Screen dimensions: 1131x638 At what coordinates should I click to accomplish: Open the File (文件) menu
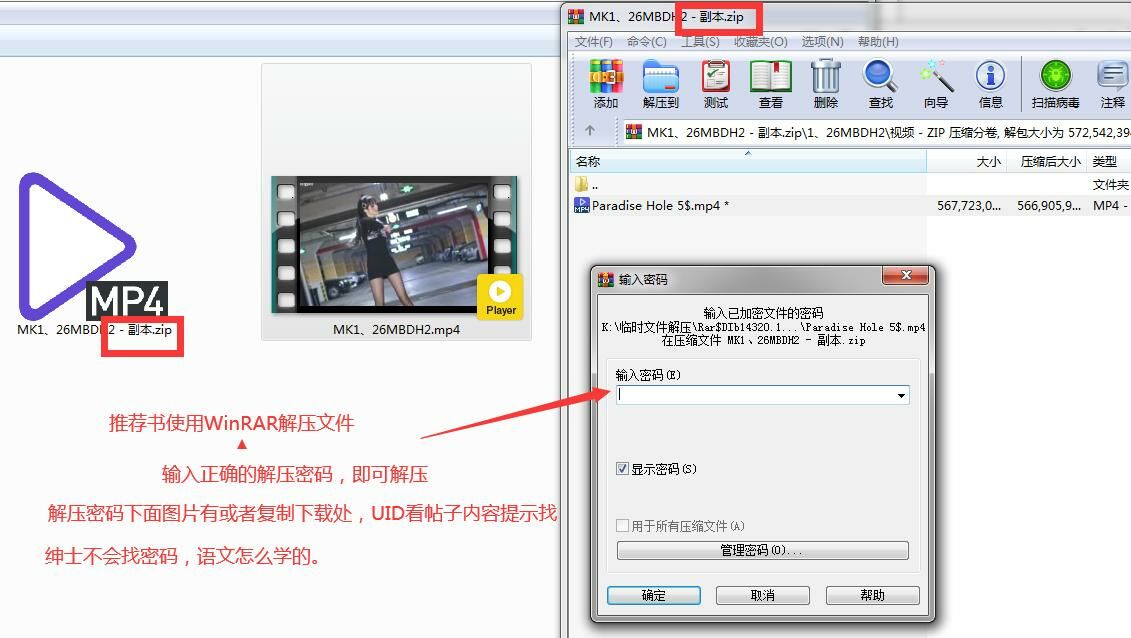[593, 42]
